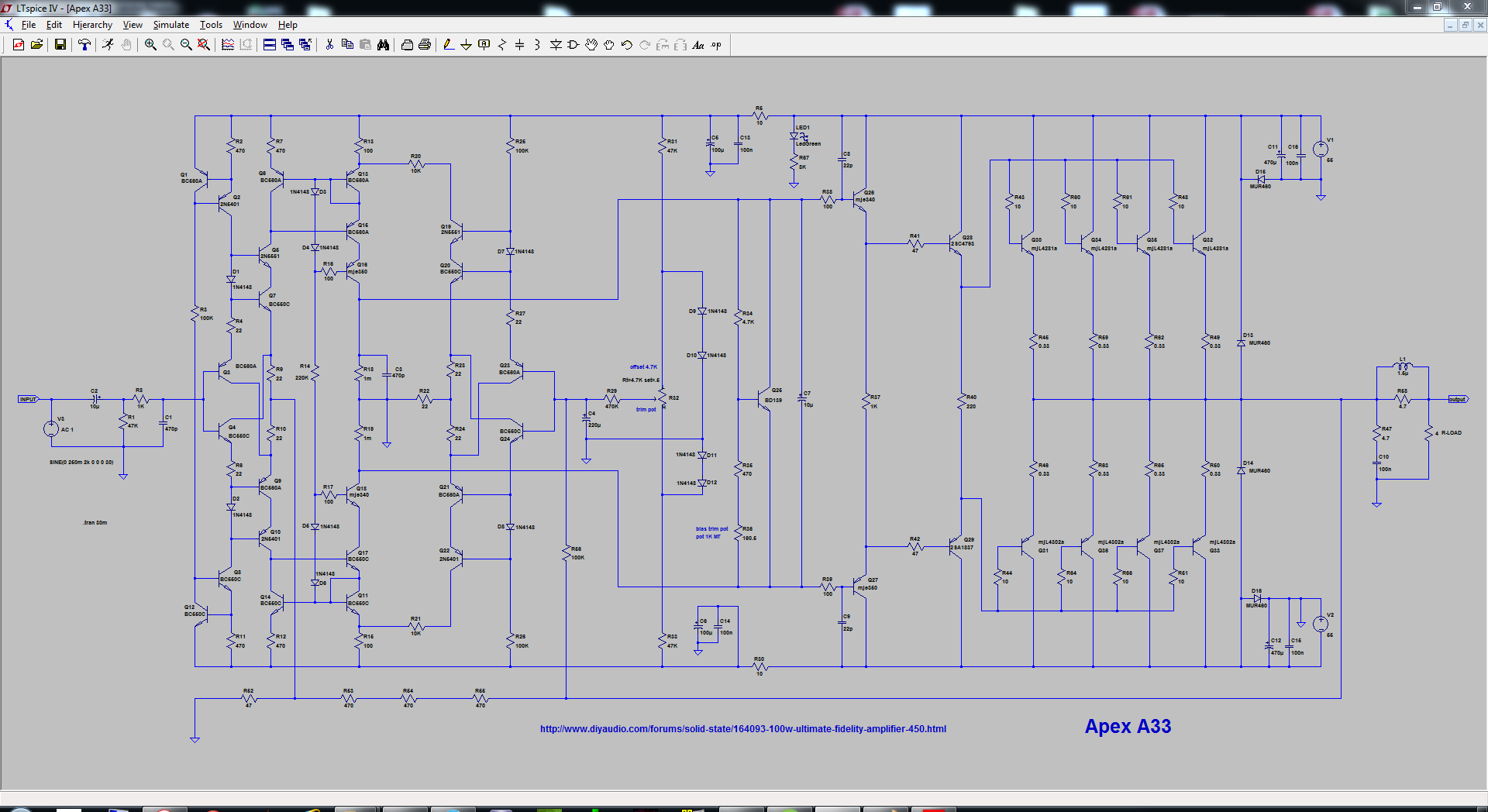Zoom out using the magnifier minus icon

pos(186,45)
